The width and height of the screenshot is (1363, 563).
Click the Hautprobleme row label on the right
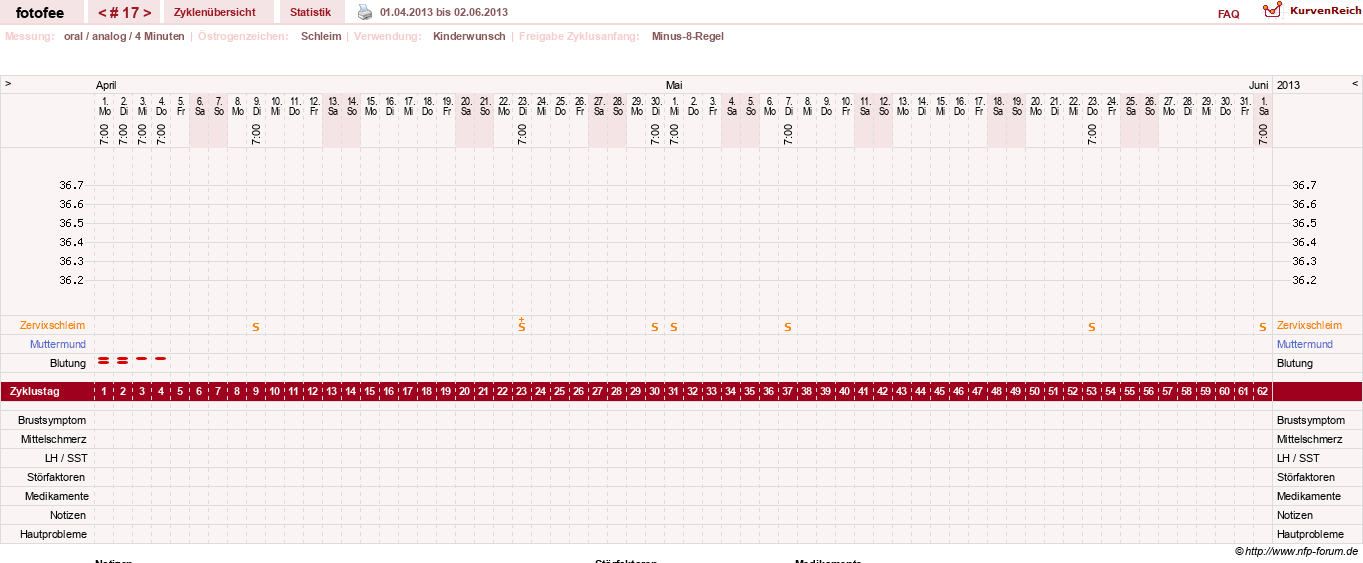(1311, 535)
